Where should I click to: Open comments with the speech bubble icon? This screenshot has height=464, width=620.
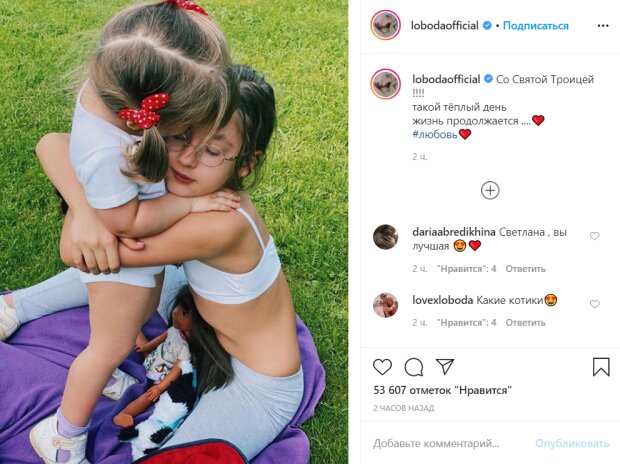(x=414, y=367)
